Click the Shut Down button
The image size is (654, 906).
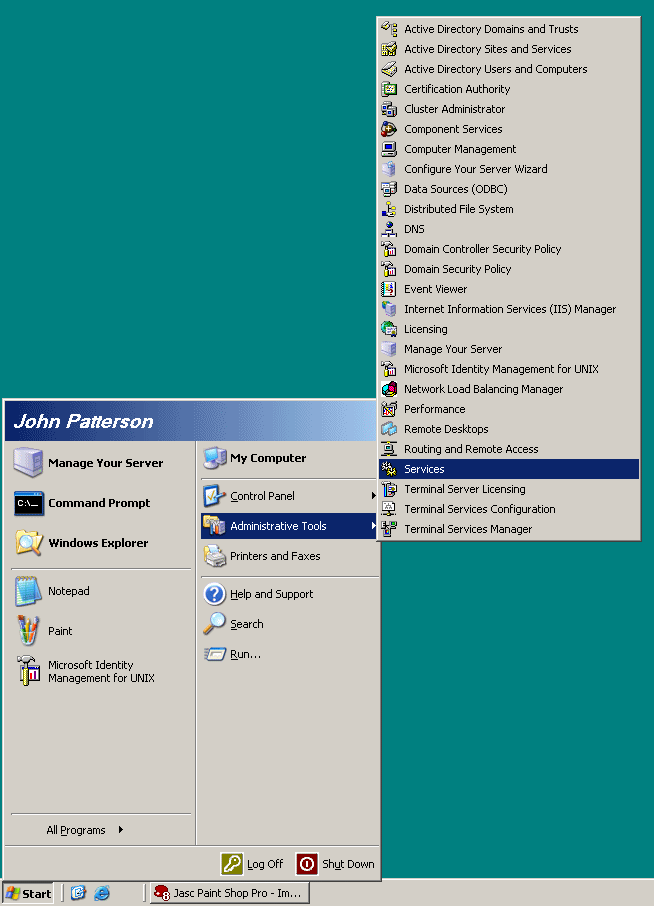[x=336, y=864]
